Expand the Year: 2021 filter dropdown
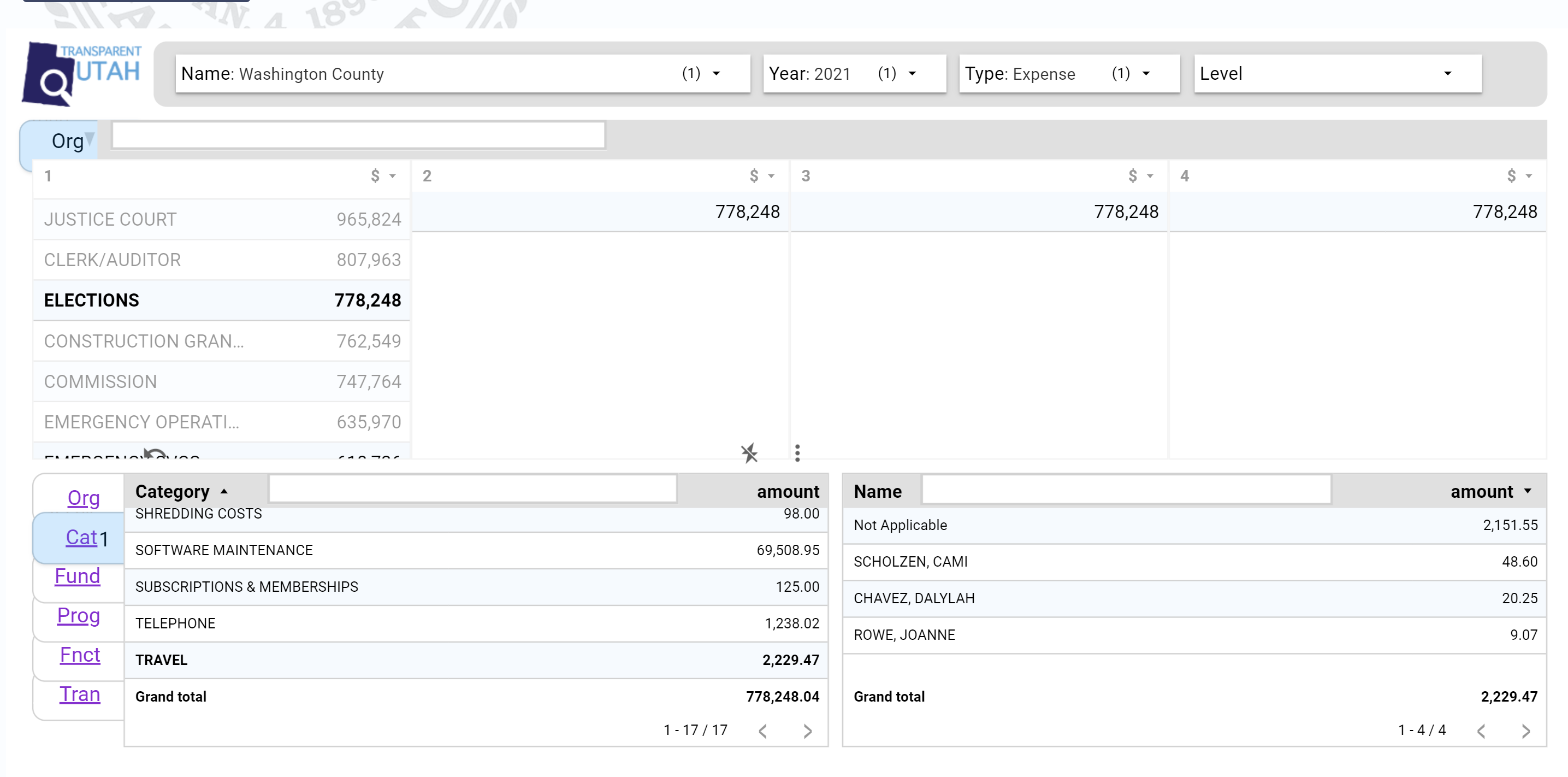This screenshot has width=1568, height=777. [x=854, y=74]
